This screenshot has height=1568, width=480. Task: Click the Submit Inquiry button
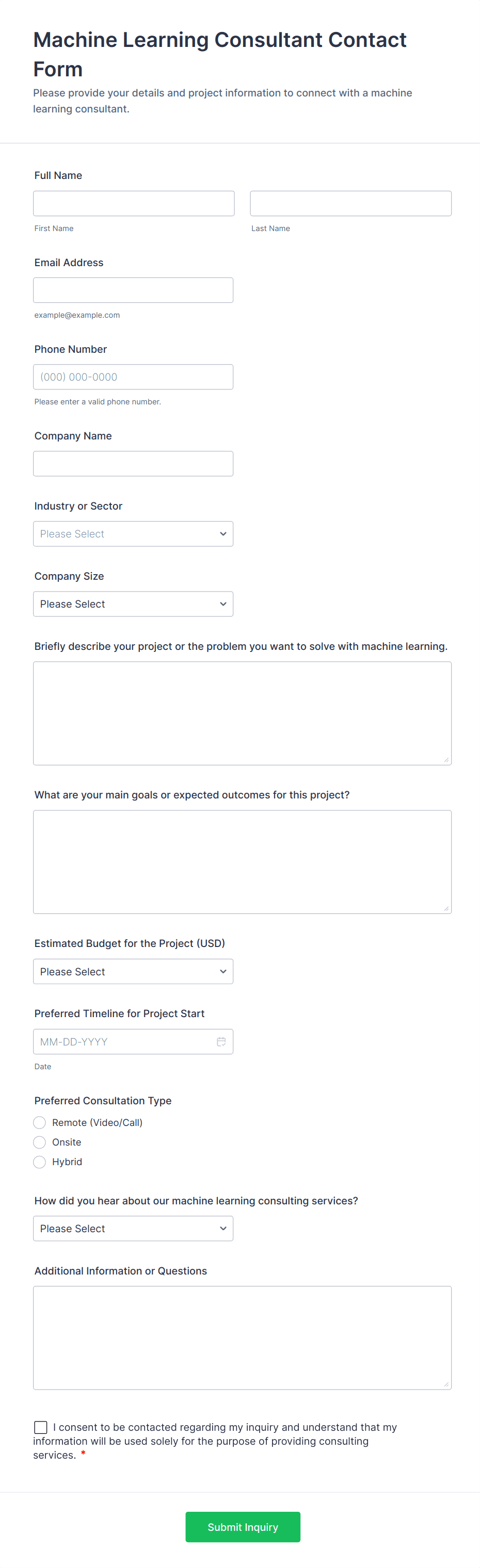243,1527
